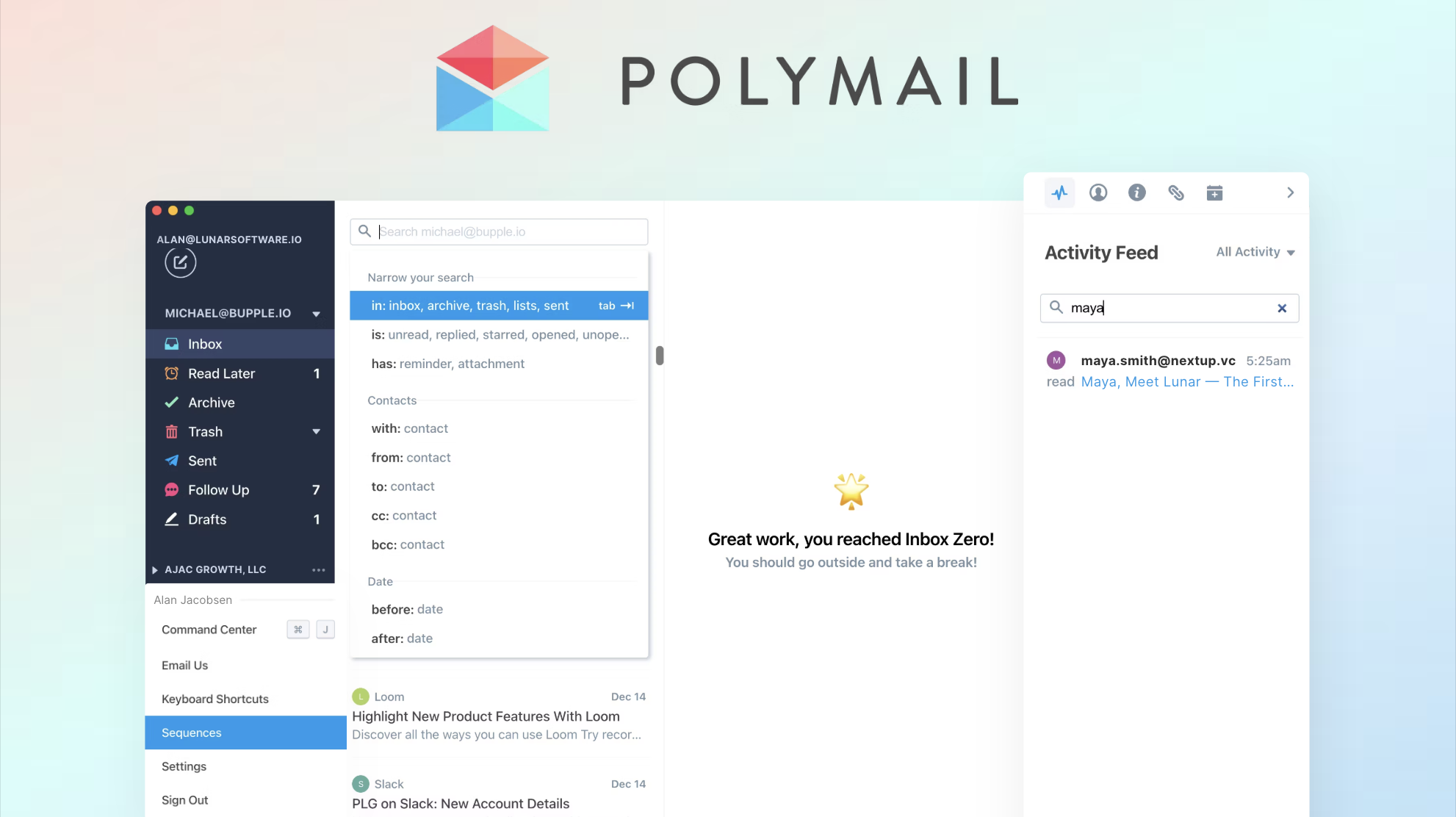Click the Search michael@bupple.io field

(x=499, y=231)
